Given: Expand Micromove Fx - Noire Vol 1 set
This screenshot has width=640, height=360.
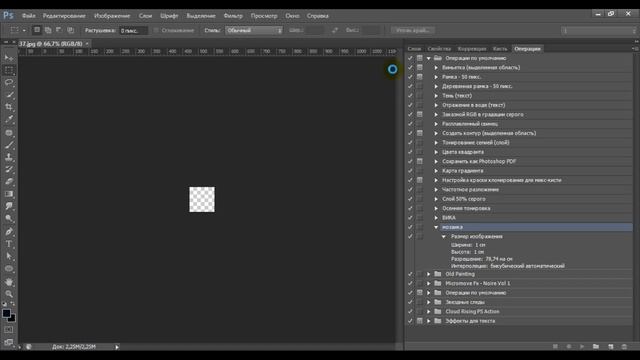Looking at the screenshot, I should coord(429,284).
